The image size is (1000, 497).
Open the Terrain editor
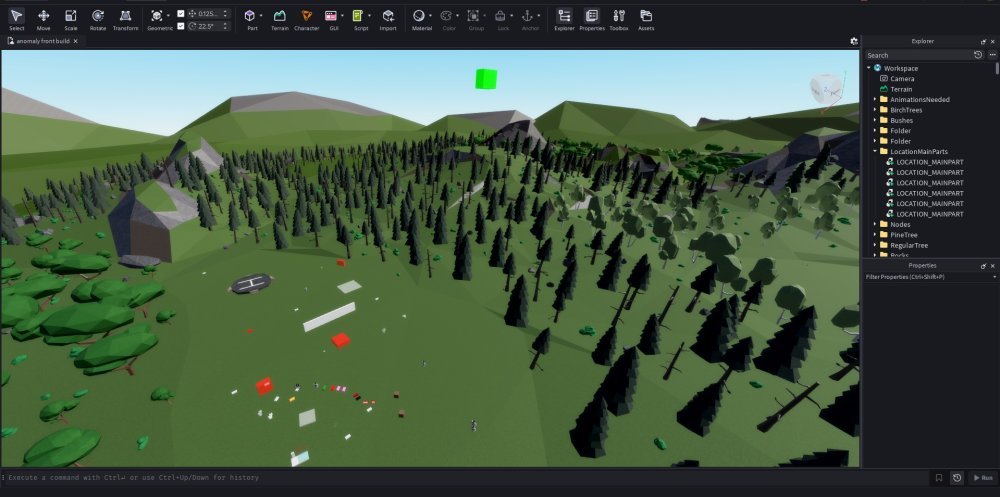(280, 19)
